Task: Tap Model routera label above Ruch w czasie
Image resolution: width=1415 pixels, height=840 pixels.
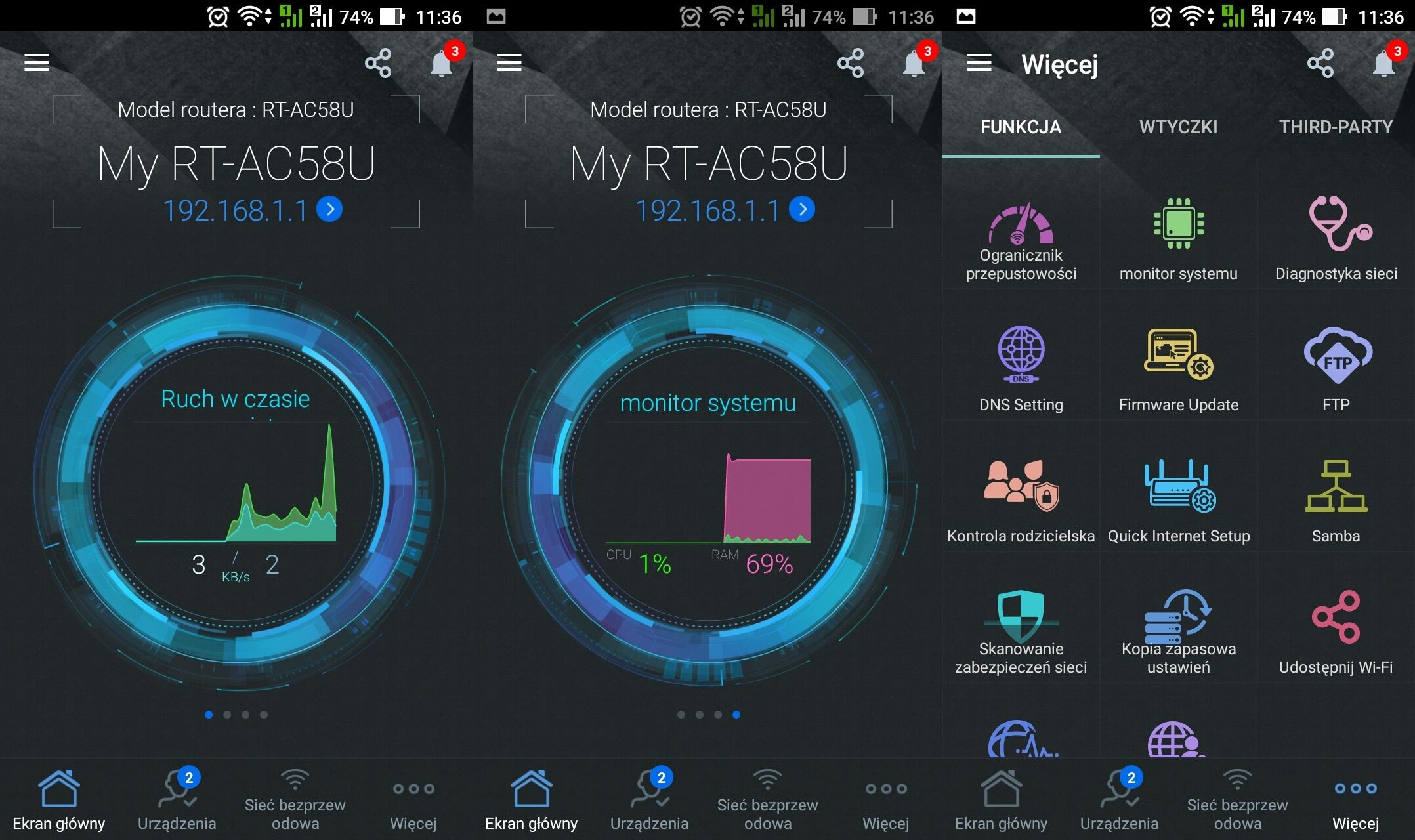Action: 236,110
